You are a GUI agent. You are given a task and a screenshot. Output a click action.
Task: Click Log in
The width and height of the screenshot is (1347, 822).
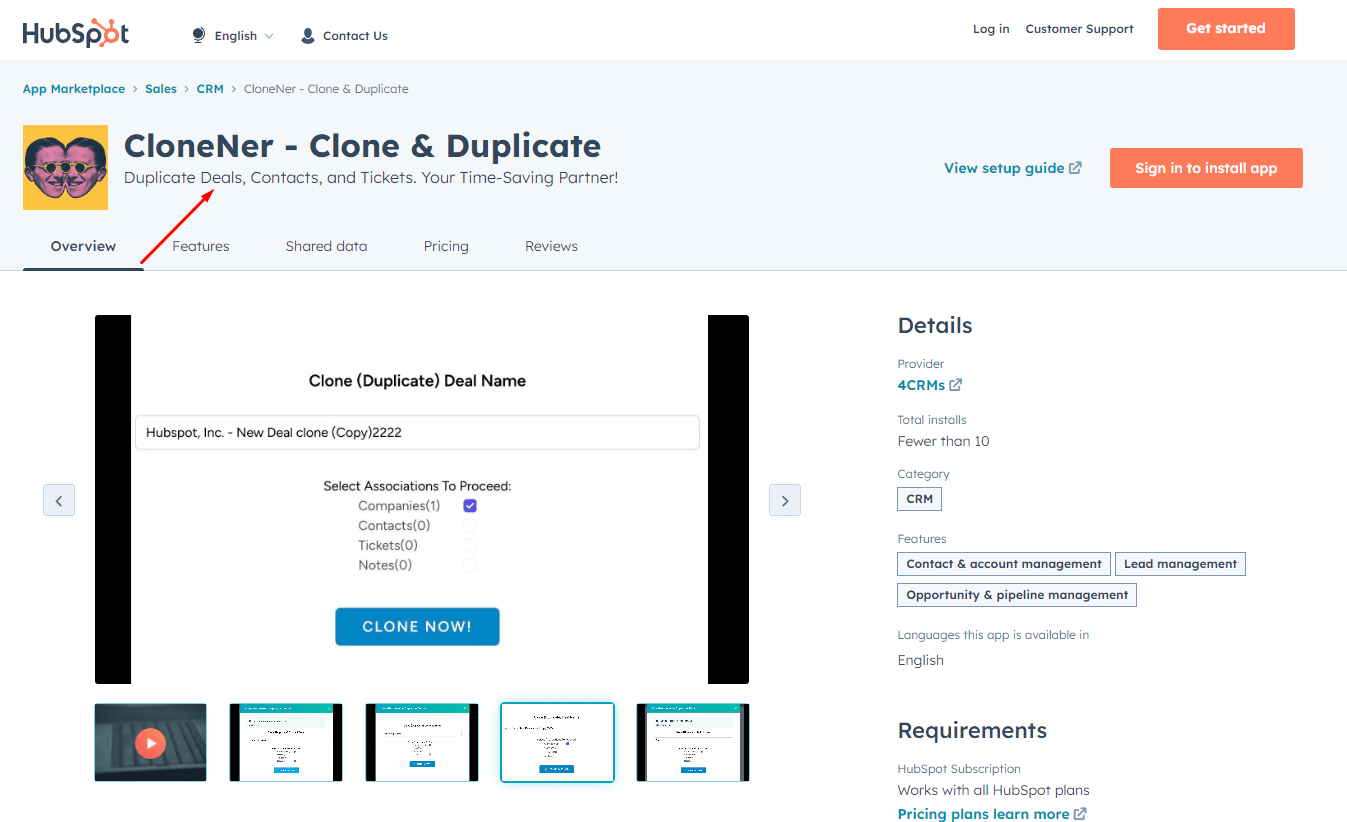[x=991, y=29]
